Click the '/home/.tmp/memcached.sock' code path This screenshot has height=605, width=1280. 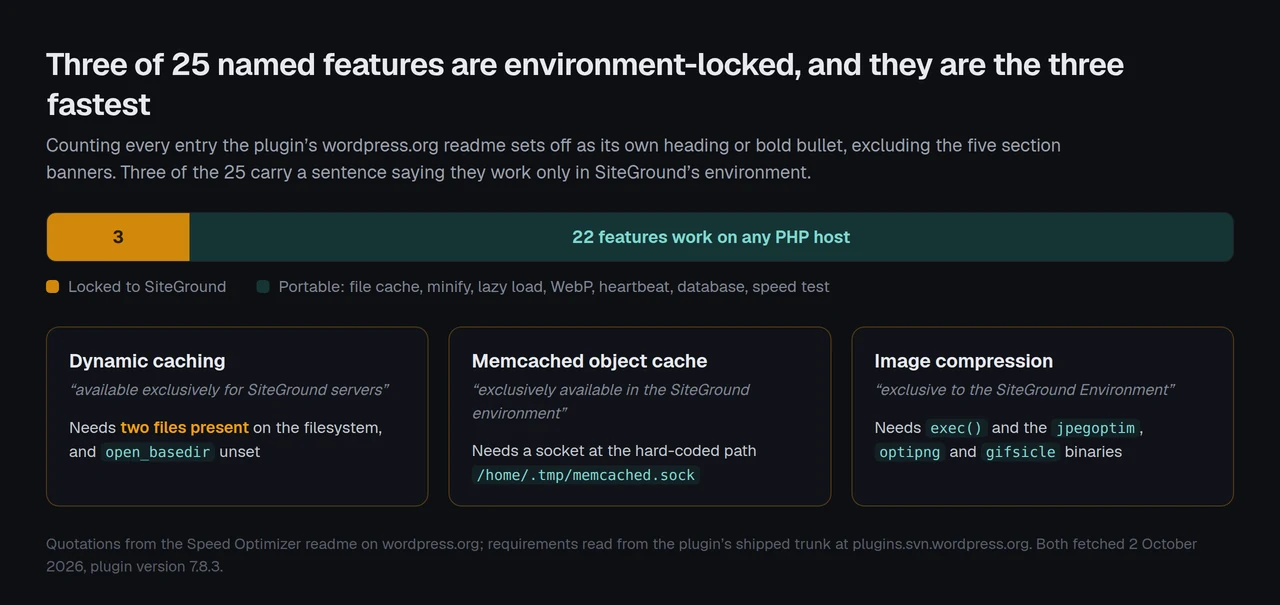586,475
